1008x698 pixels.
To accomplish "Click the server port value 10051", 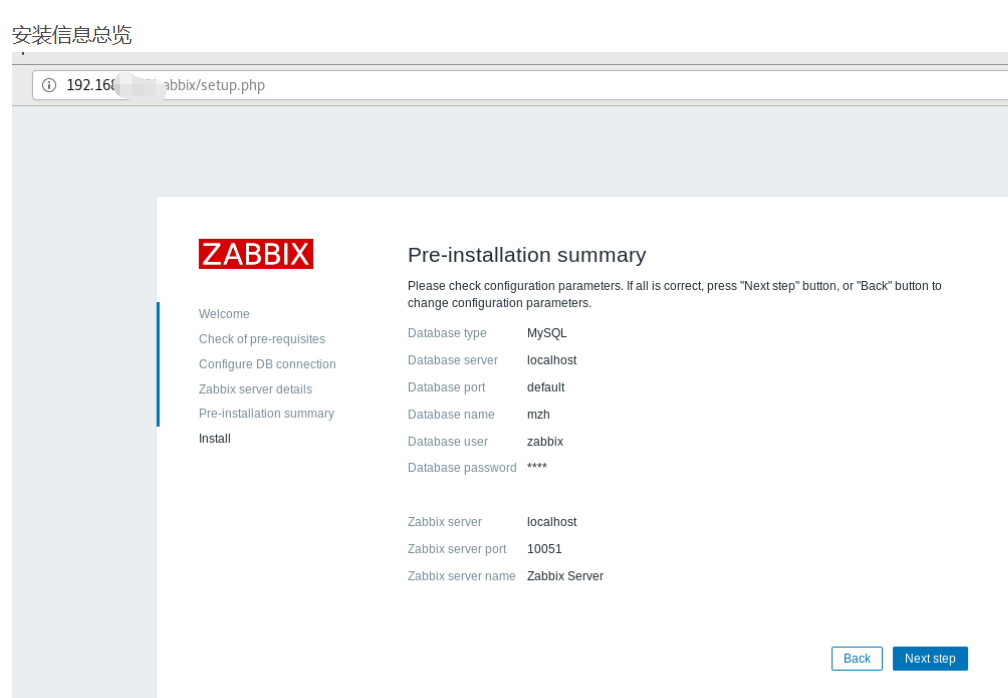I will pyautogui.click(x=544, y=549).
